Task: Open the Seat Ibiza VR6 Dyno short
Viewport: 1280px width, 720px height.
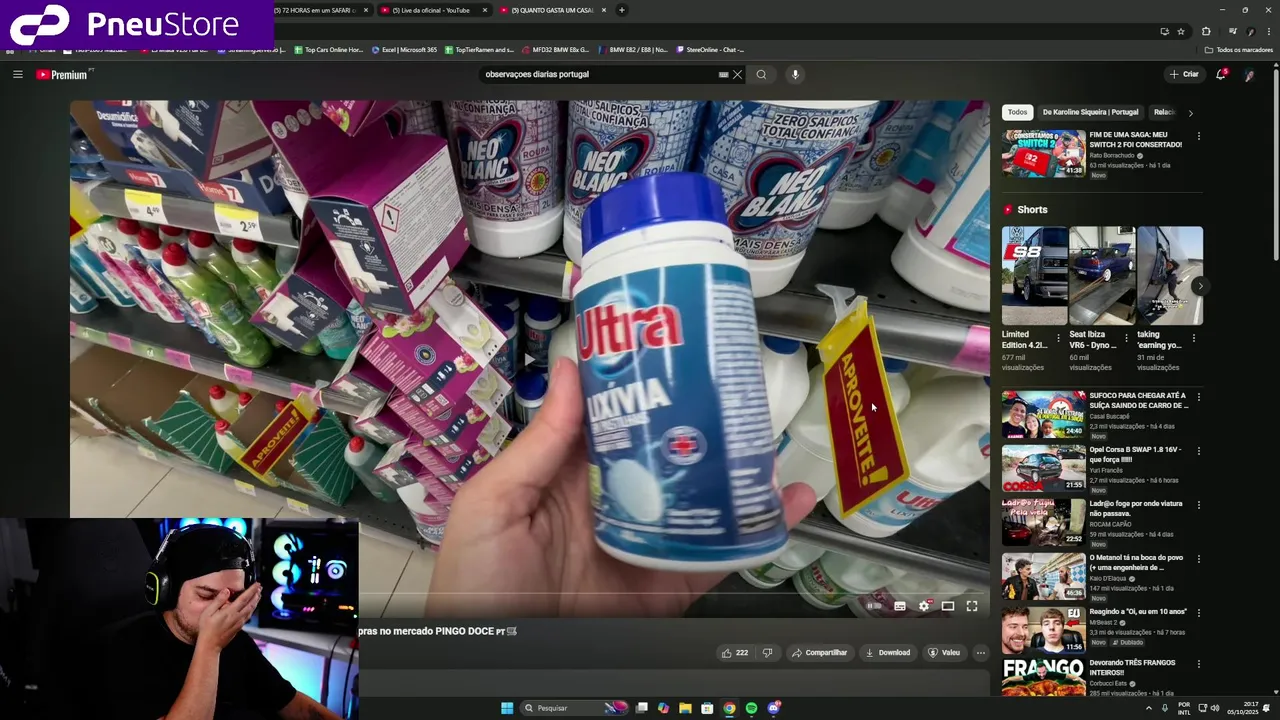Action: tap(1102, 276)
